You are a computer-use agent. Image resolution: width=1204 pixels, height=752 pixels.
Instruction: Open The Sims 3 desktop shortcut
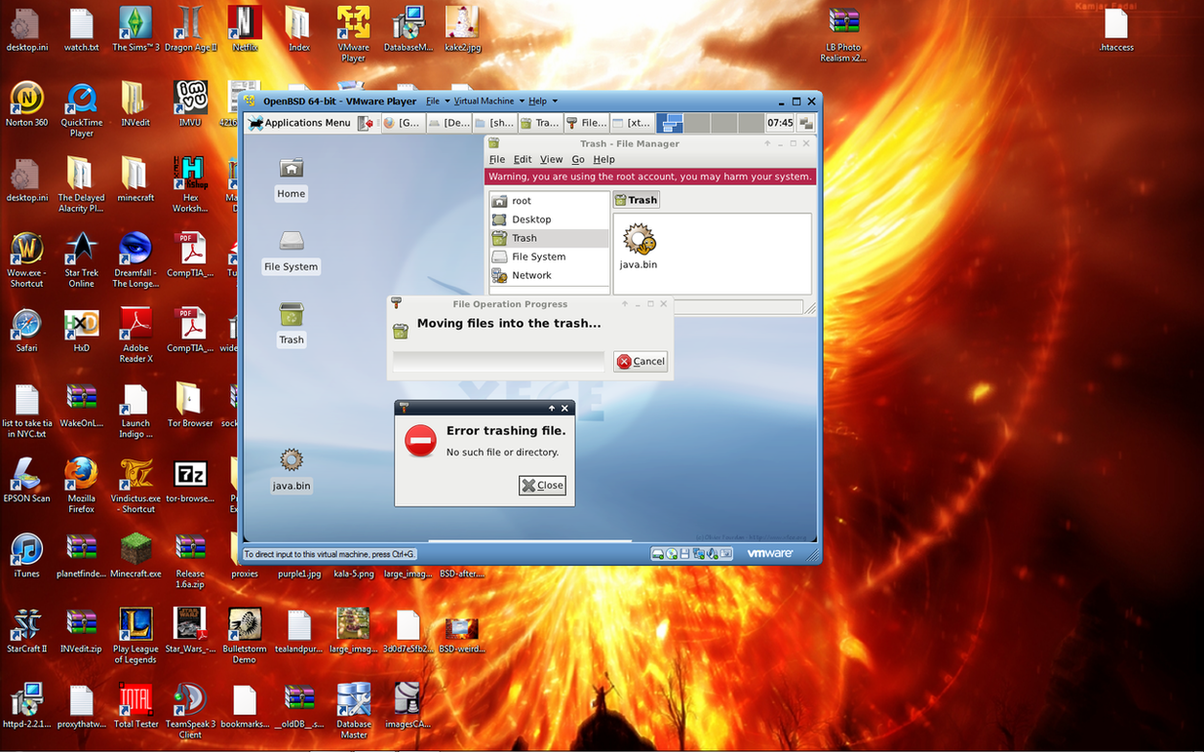pyautogui.click(x=136, y=29)
